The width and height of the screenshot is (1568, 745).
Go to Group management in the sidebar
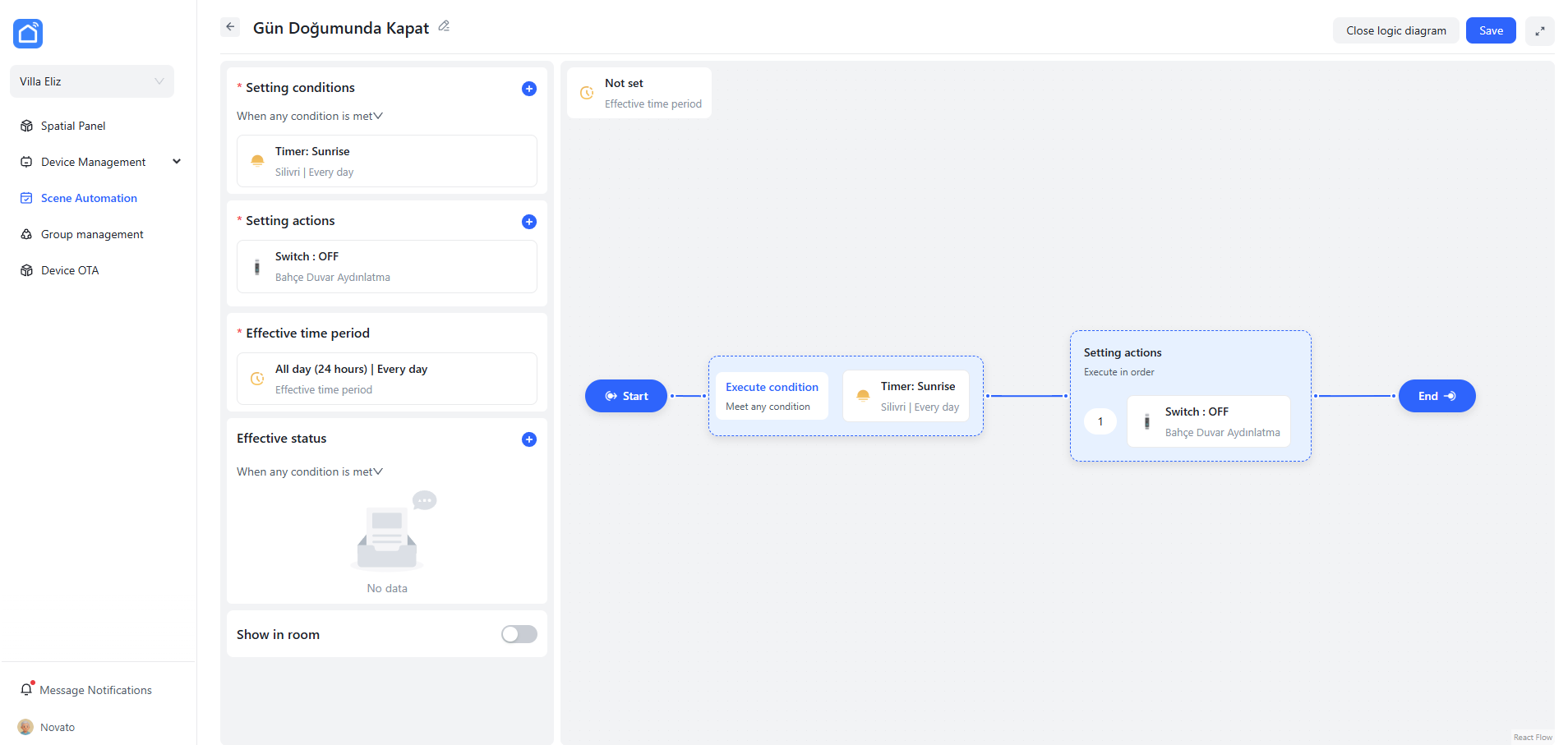coord(92,234)
